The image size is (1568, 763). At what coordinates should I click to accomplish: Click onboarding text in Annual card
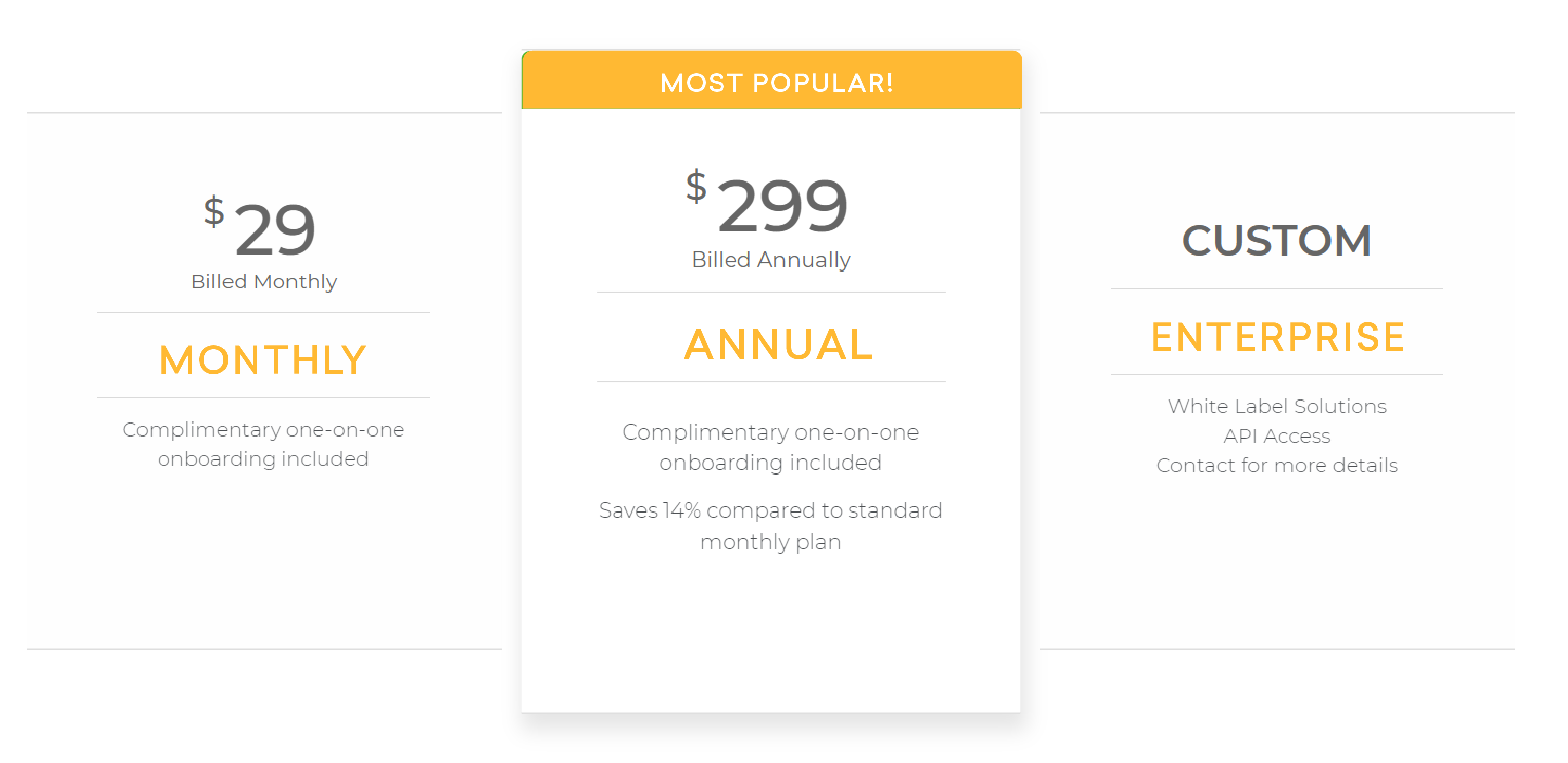pyautogui.click(x=771, y=447)
